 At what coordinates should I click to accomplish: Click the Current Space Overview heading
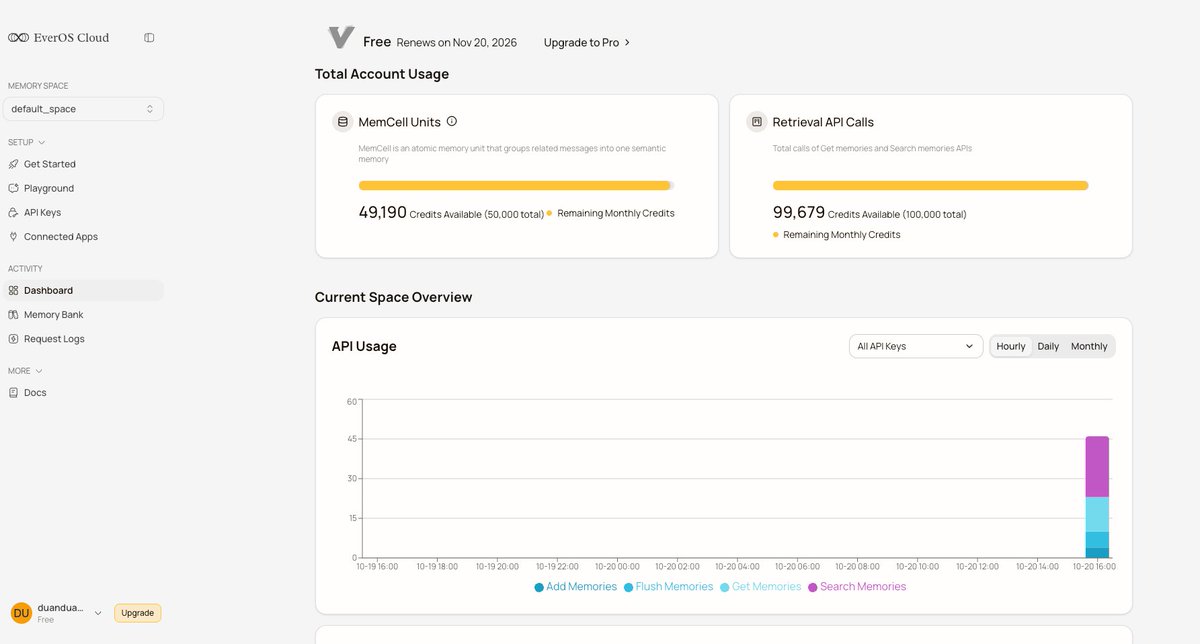(x=393, y=297)
